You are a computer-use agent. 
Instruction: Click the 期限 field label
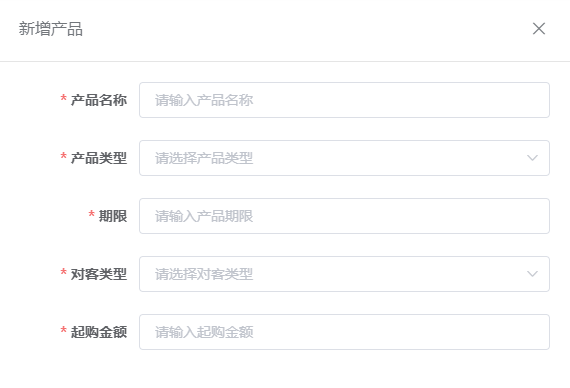coord(113,216)
